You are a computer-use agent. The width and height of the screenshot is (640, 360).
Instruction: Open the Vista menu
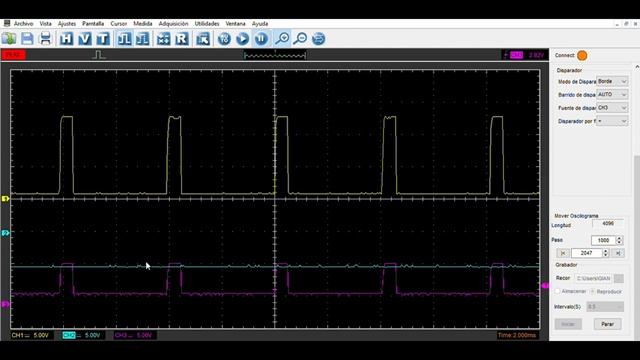click(45, 24)
